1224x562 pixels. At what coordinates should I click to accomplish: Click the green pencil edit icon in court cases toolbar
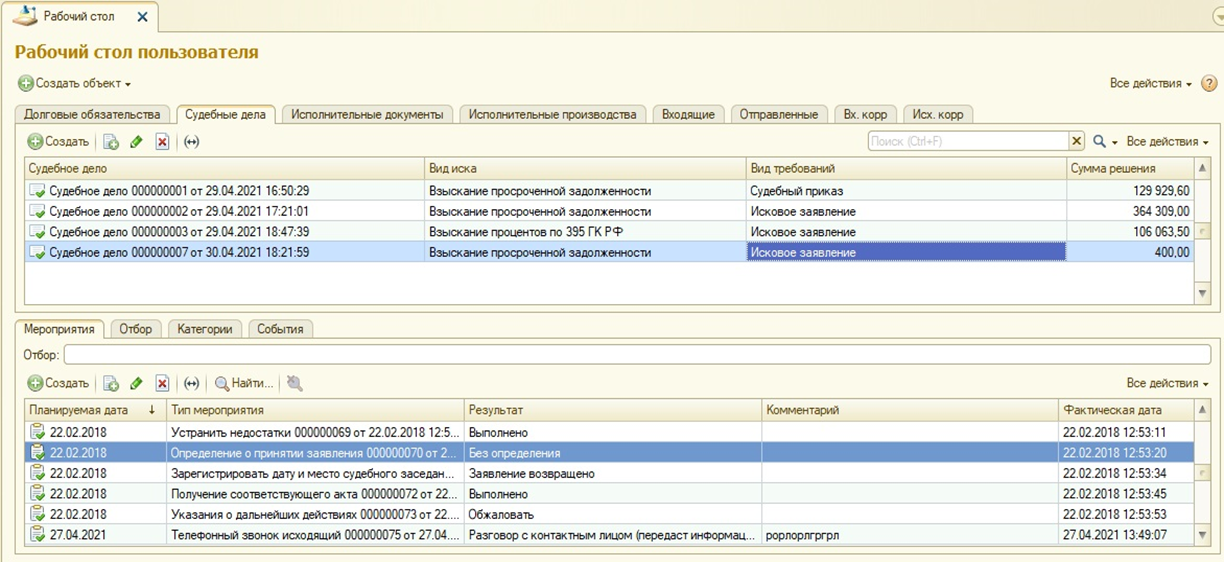tap(137, 142)
